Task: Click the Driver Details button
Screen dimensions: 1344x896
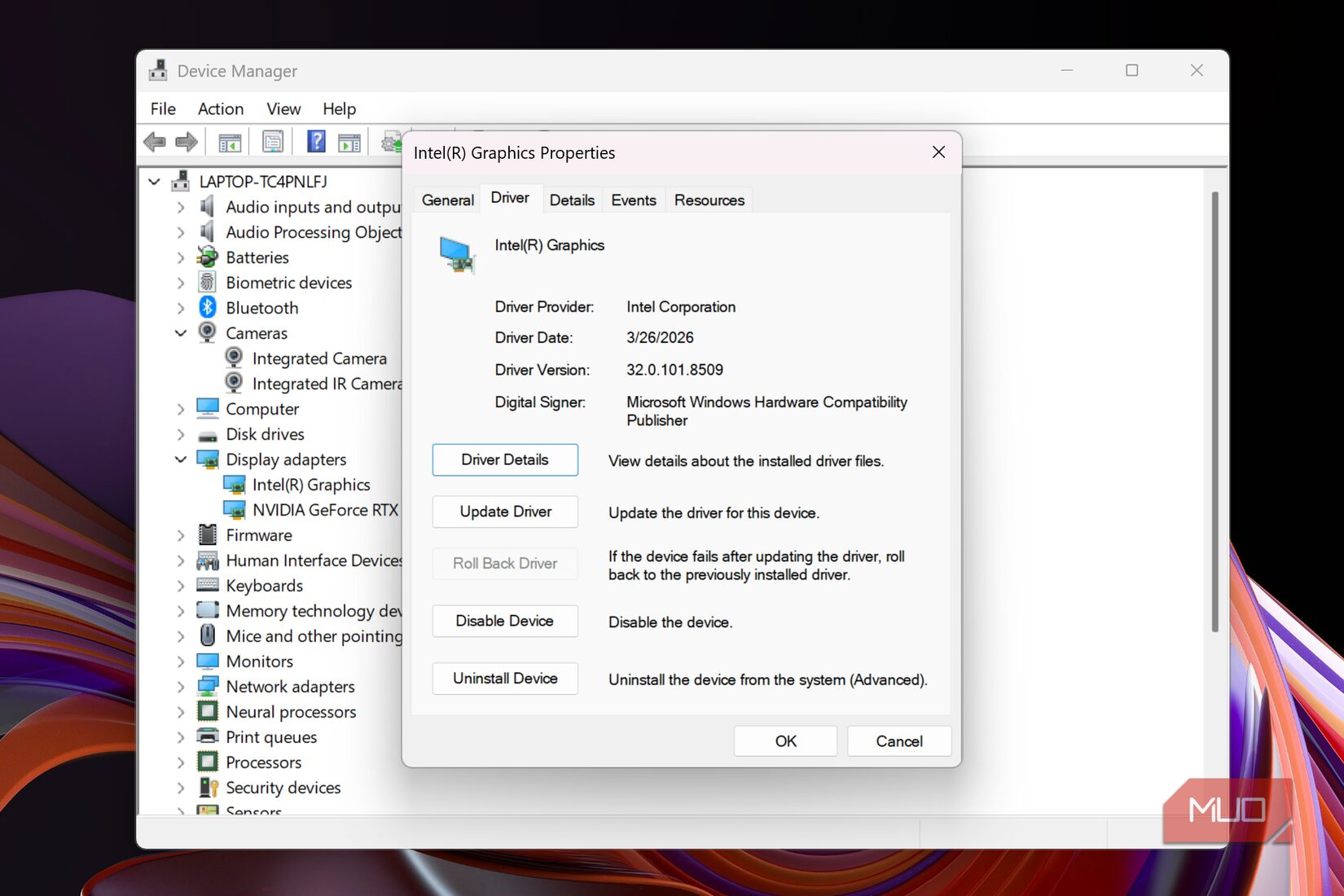Action: pyautogui.click(x=505, y=460)
